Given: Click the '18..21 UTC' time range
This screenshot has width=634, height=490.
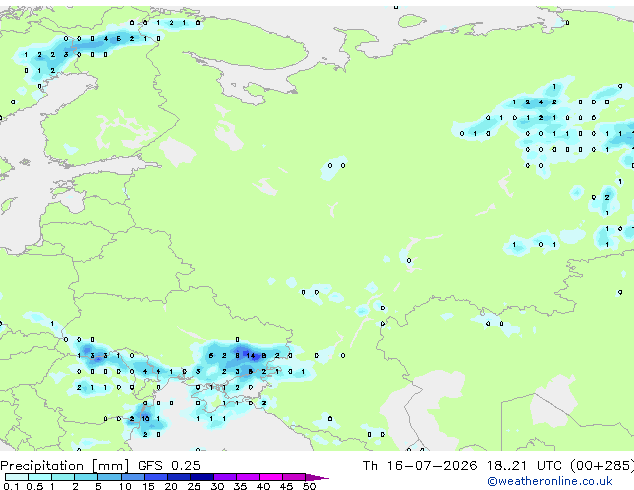Looking at the screenshot, I should (524, 466).
